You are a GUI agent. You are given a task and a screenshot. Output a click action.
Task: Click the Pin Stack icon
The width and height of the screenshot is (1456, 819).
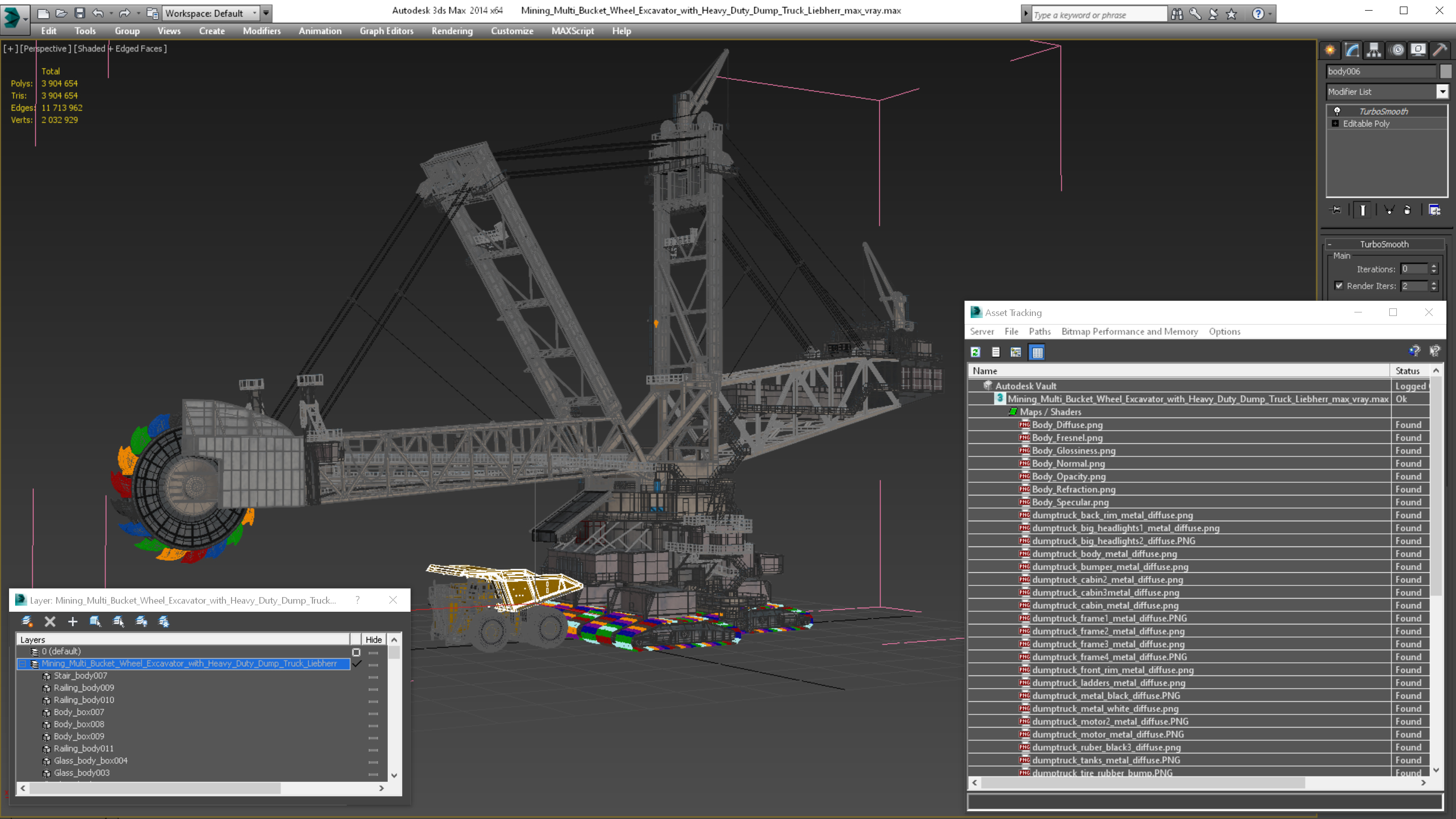(1336, 210)
